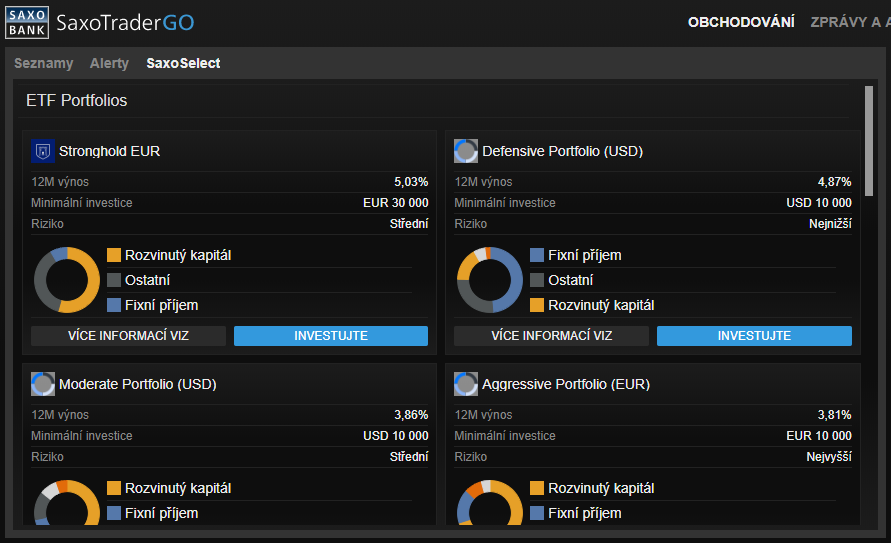This screenshot has height=543, width=891.
Task: Click the 5,03% return value
Action: click(411, 182)
